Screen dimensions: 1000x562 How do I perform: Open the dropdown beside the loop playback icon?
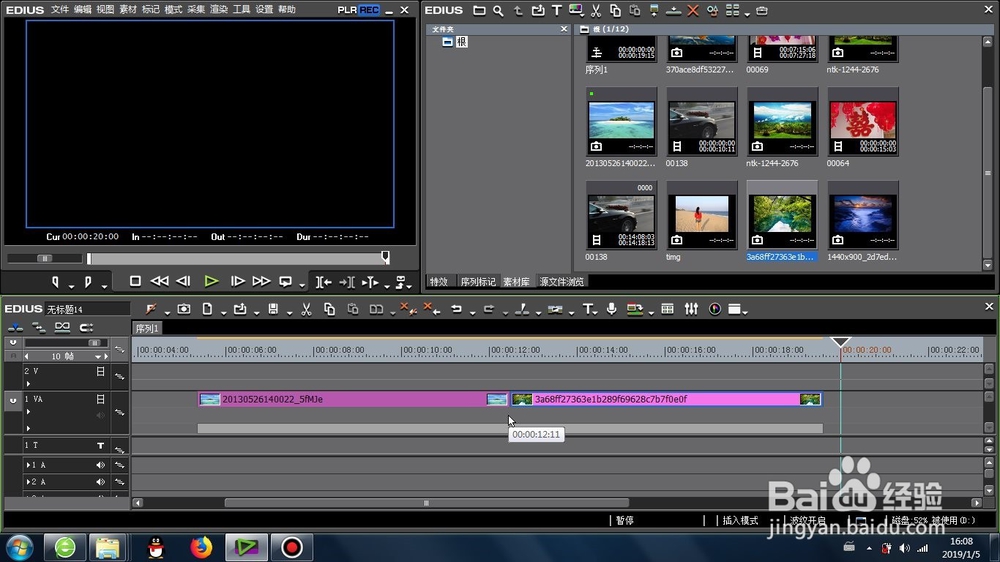point(302,285)
